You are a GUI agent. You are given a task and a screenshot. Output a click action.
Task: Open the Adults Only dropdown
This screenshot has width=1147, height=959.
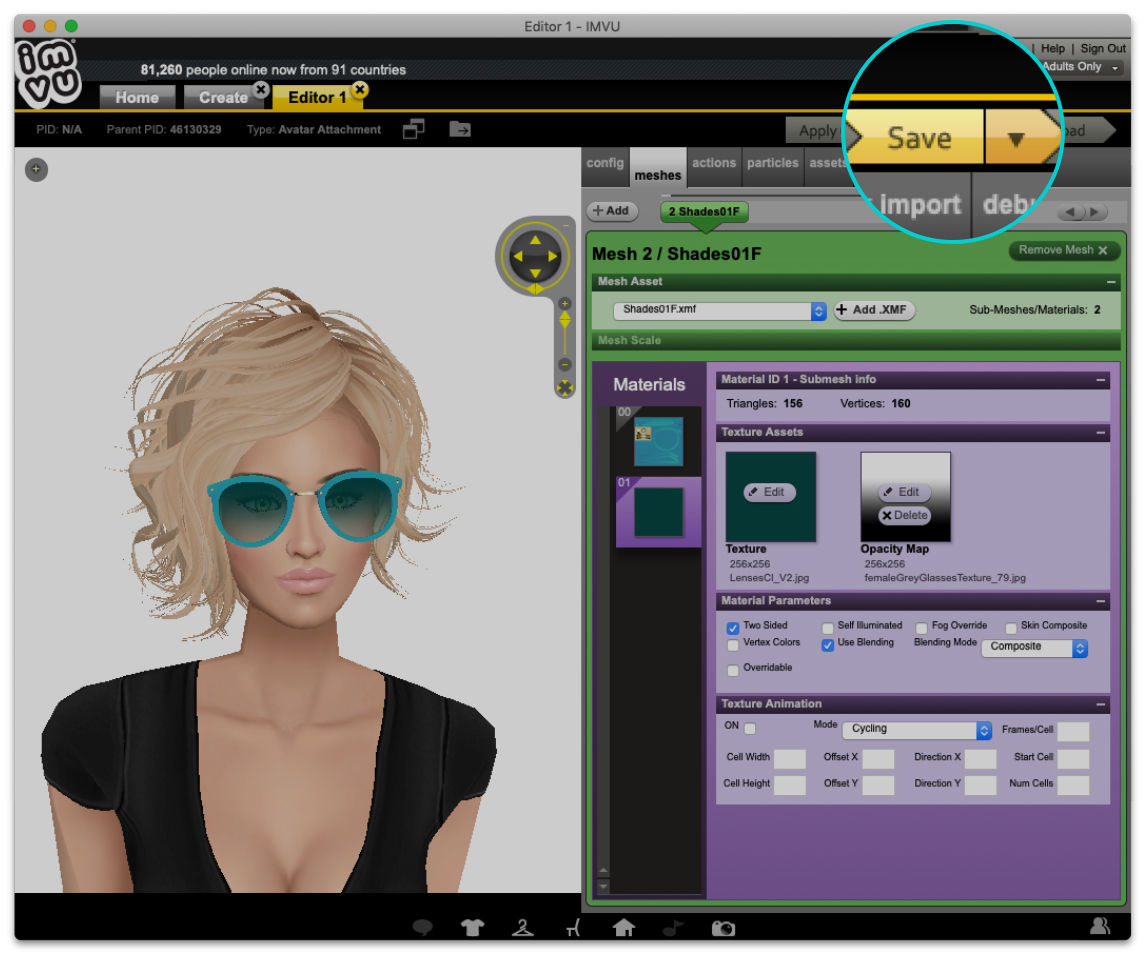point(1081,67)
